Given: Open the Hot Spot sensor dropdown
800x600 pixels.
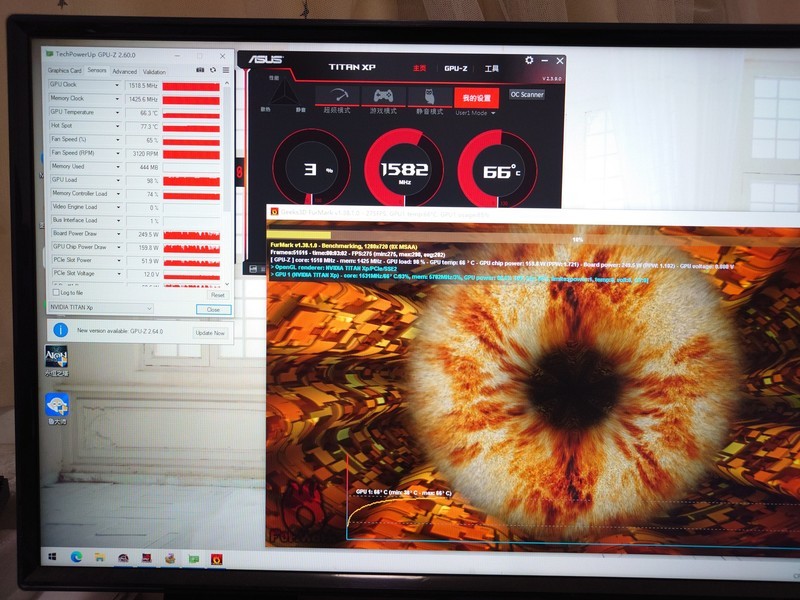Looking at the screenshot, I should pyautogui.click(x=117, y=126).
